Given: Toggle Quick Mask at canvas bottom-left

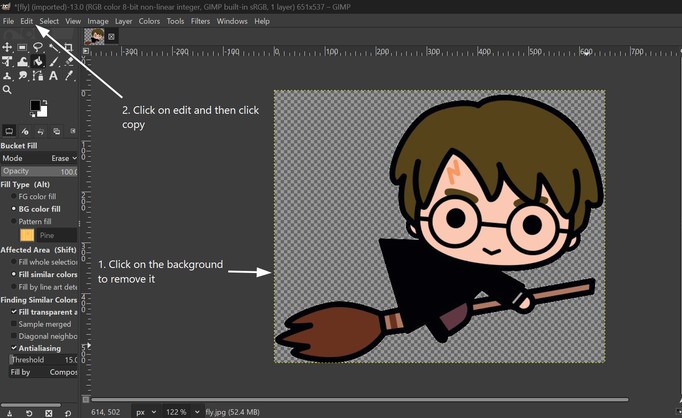Looking at the screenshot, I should click(86, 399).
